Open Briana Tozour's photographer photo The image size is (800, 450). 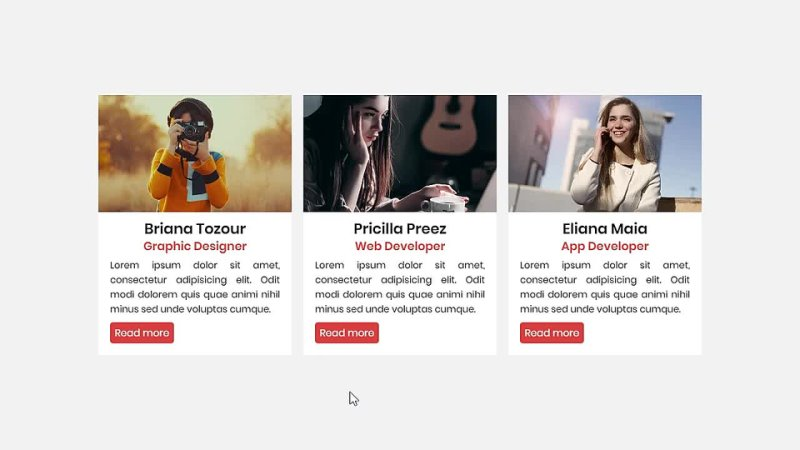195,154
